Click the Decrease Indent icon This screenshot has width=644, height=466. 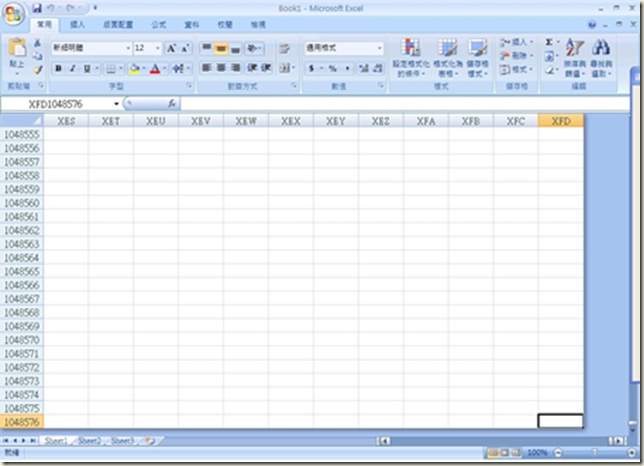coord(252,68)
